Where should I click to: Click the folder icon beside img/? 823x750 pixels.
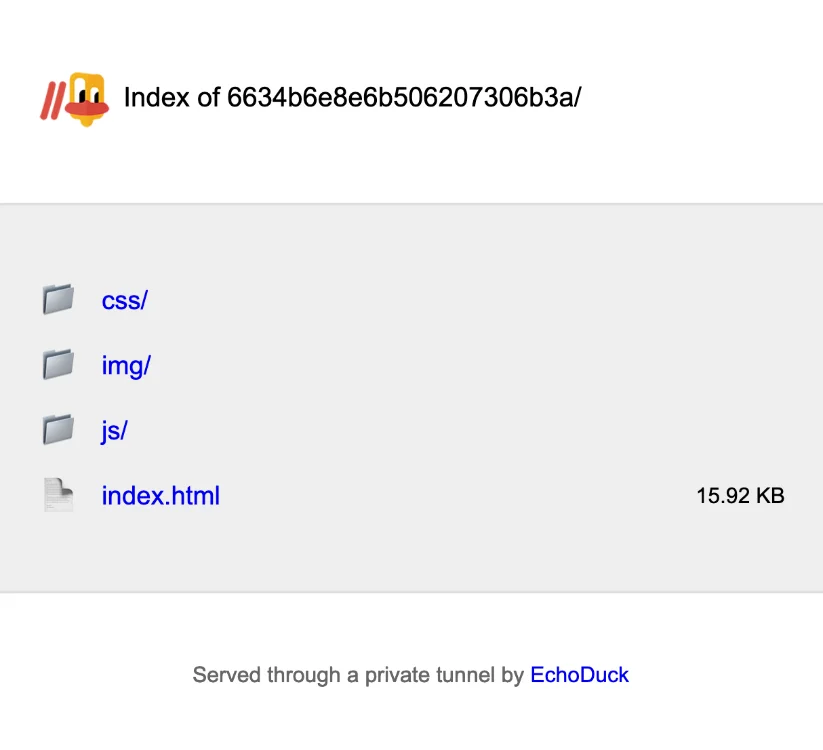pos(58,364)
